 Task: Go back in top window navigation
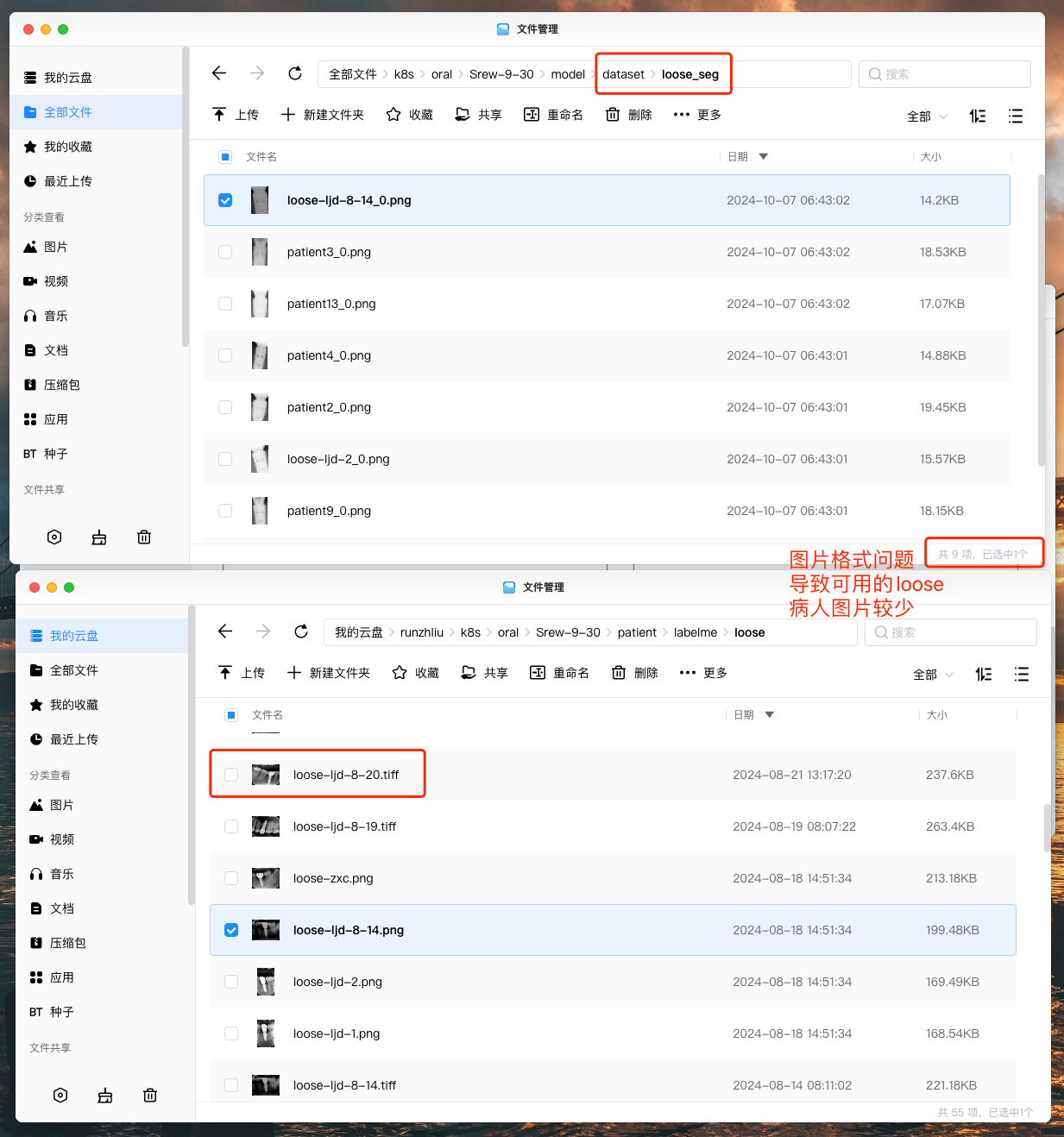[219, 73]
